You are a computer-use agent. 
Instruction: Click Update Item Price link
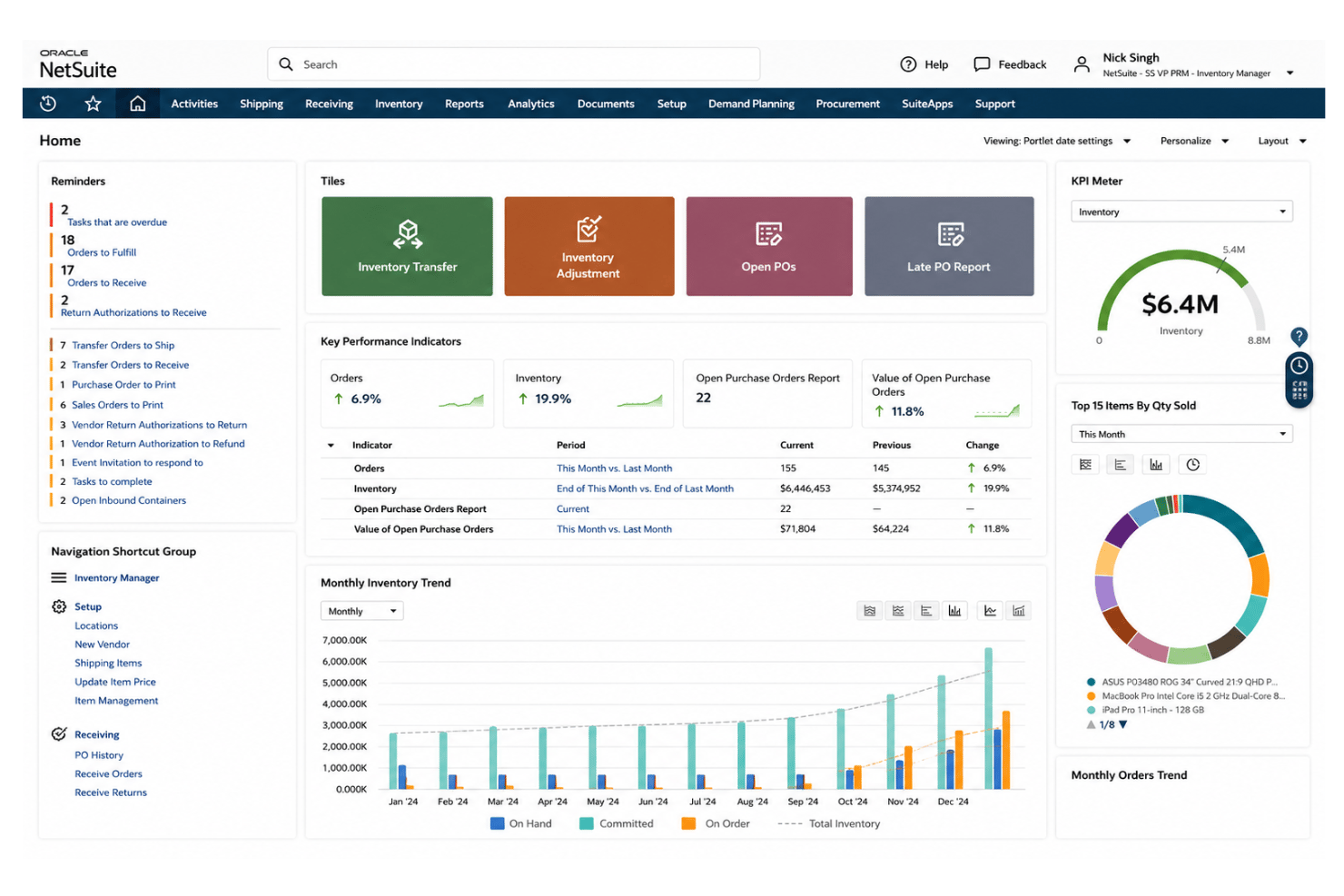click(x=115, y=682)
